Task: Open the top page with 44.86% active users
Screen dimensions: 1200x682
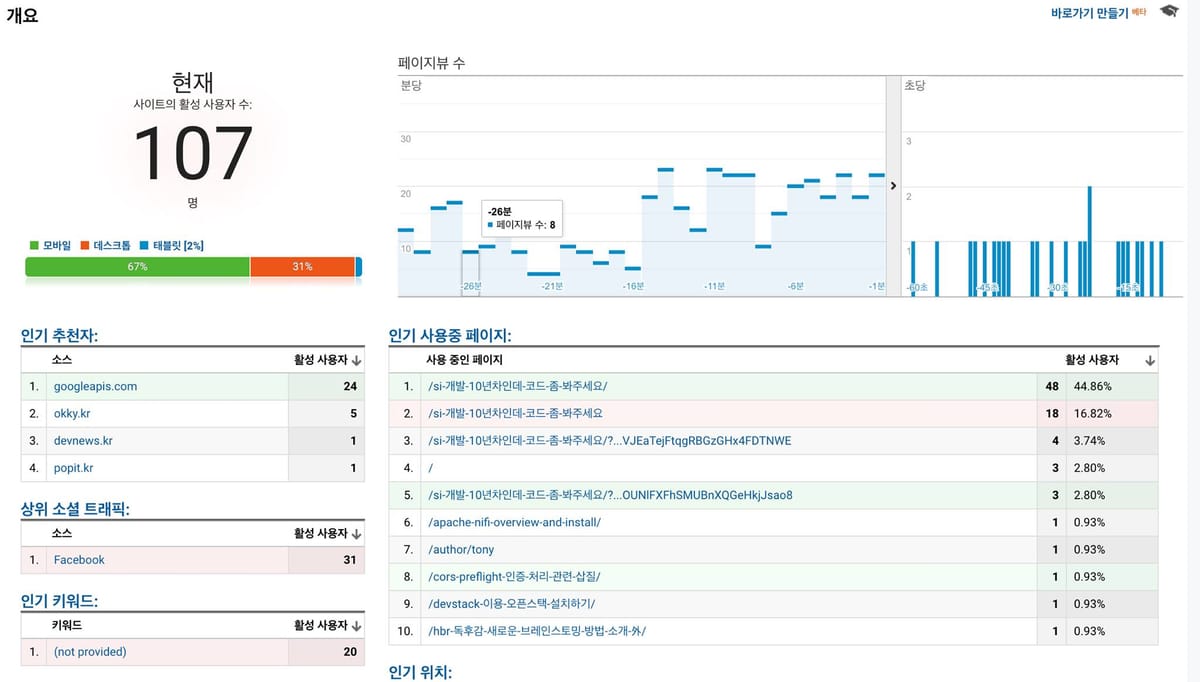Action: point(517,386)
